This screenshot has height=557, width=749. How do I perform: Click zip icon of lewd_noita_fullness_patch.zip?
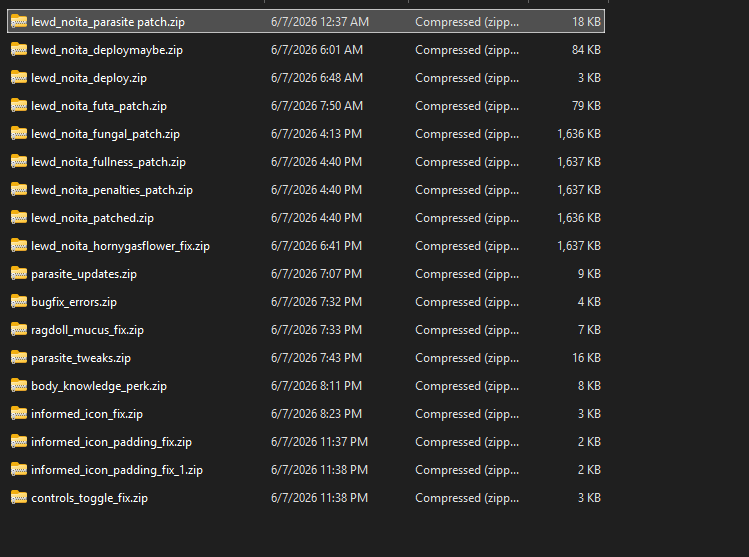click(x=19, y=161)
